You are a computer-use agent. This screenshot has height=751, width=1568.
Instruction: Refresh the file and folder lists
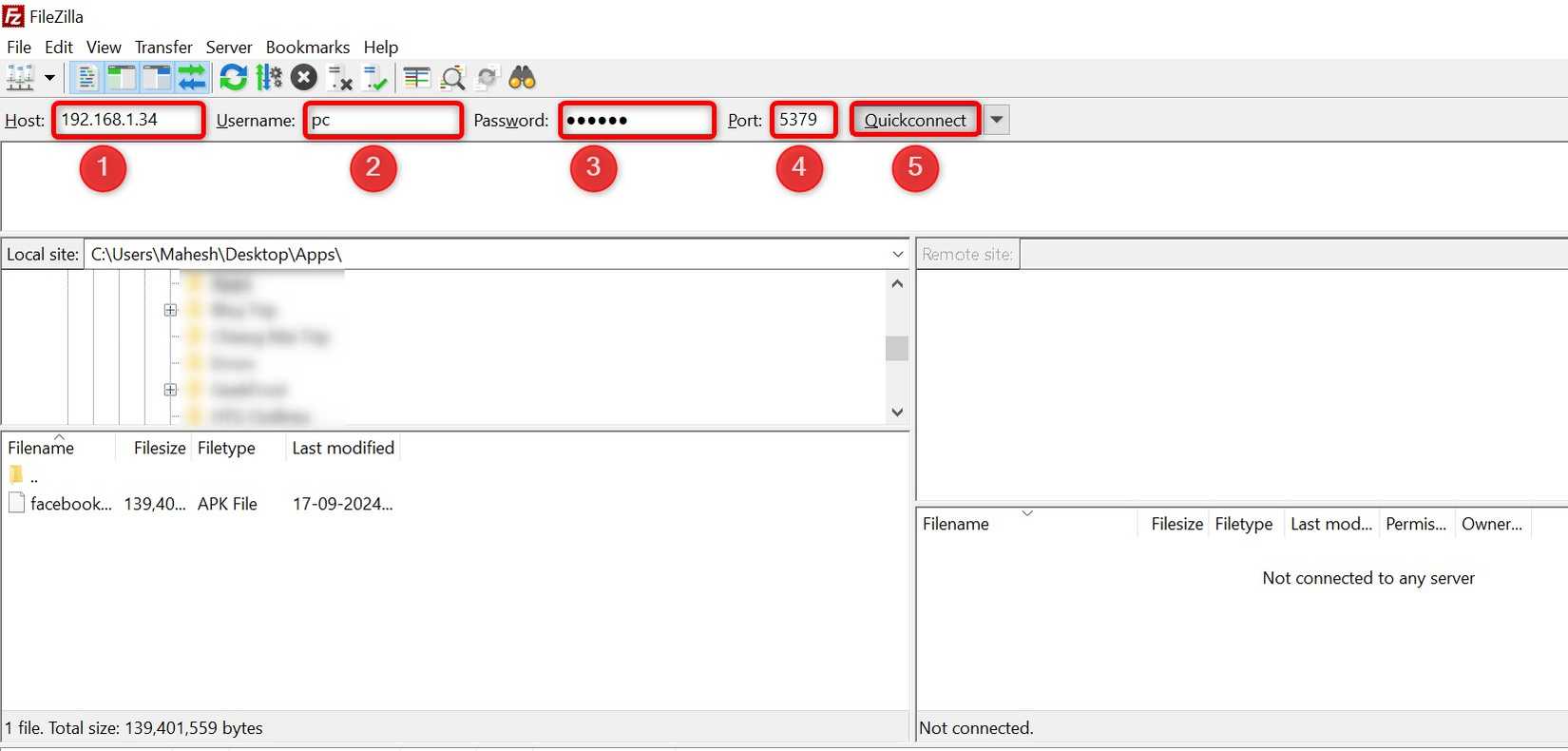tap(233, 78)
